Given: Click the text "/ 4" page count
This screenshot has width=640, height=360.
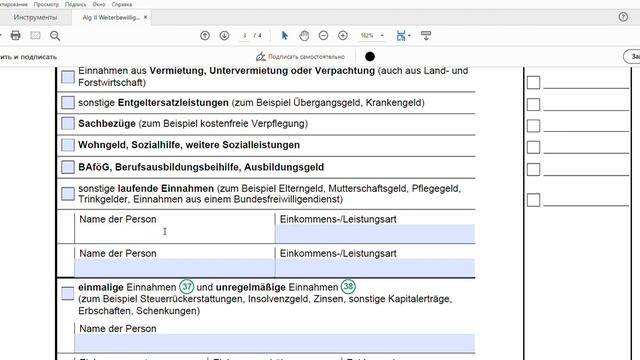Looking at the screenshot, I should coord(258,36).
